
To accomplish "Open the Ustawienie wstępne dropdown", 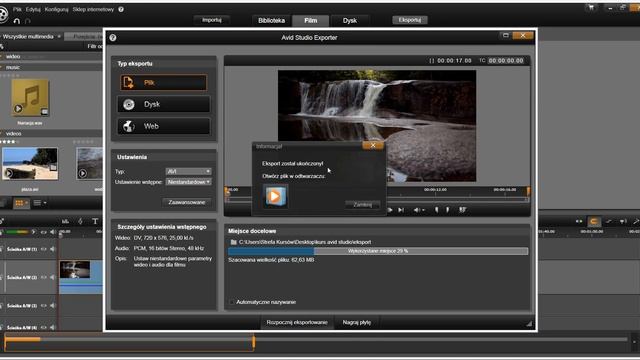I will point(189,182).
